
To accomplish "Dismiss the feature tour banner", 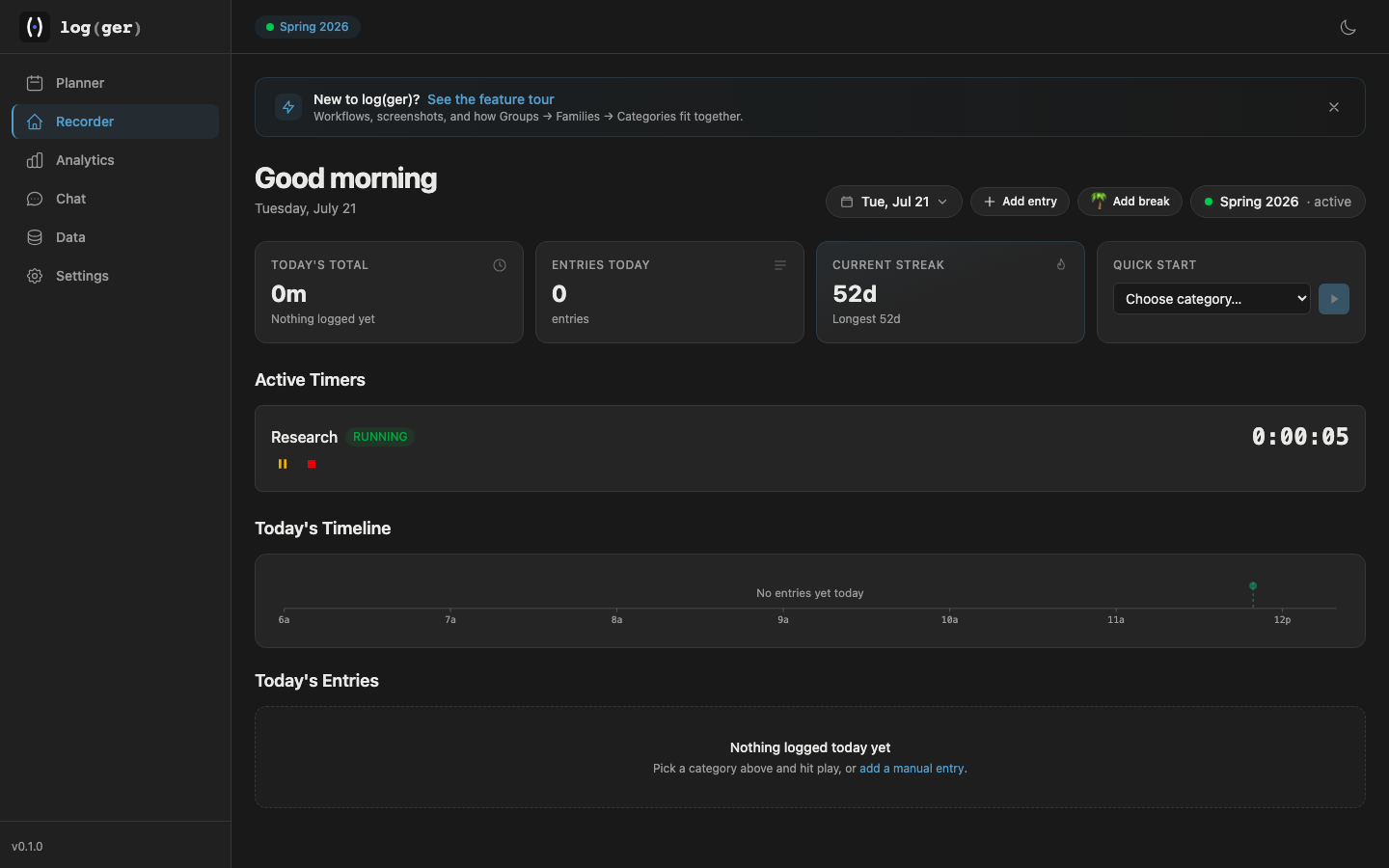I will (x=1334, y=107).
